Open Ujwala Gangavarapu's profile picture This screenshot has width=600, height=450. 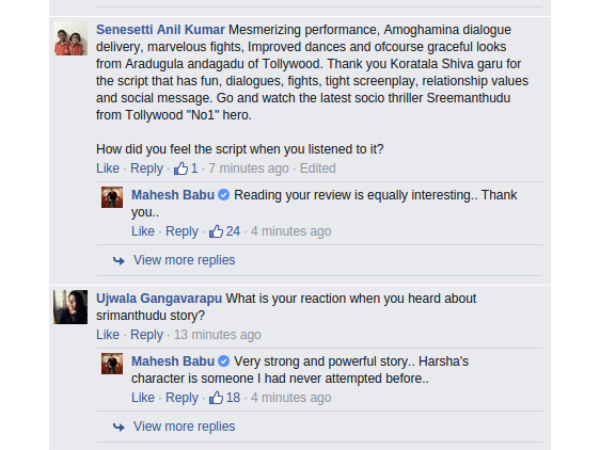click(71, 306)
